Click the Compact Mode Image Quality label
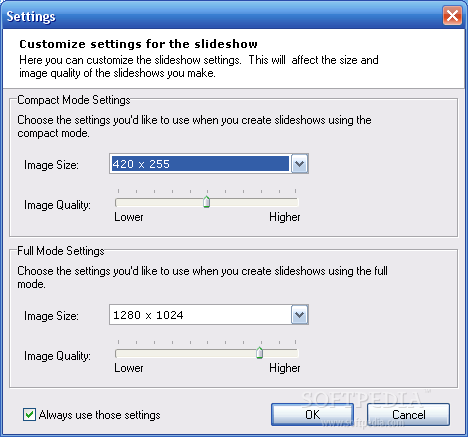The width and height of the screenshot is (468, 437). pyautogui.click(x=57, y=205)
